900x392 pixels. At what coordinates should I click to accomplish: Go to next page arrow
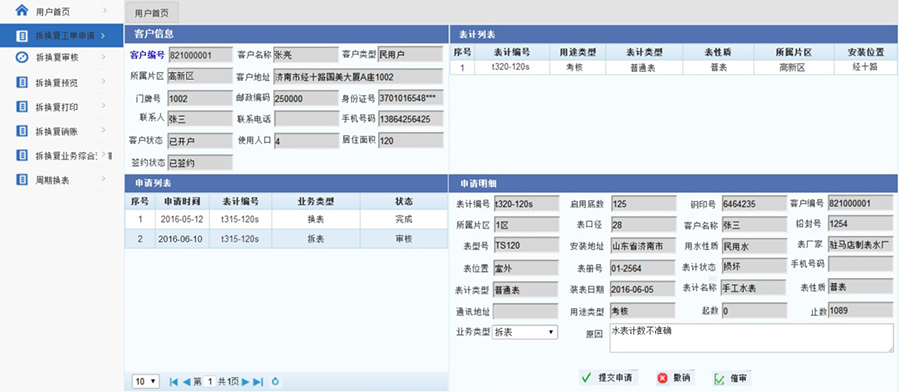[x=245, y=382]
